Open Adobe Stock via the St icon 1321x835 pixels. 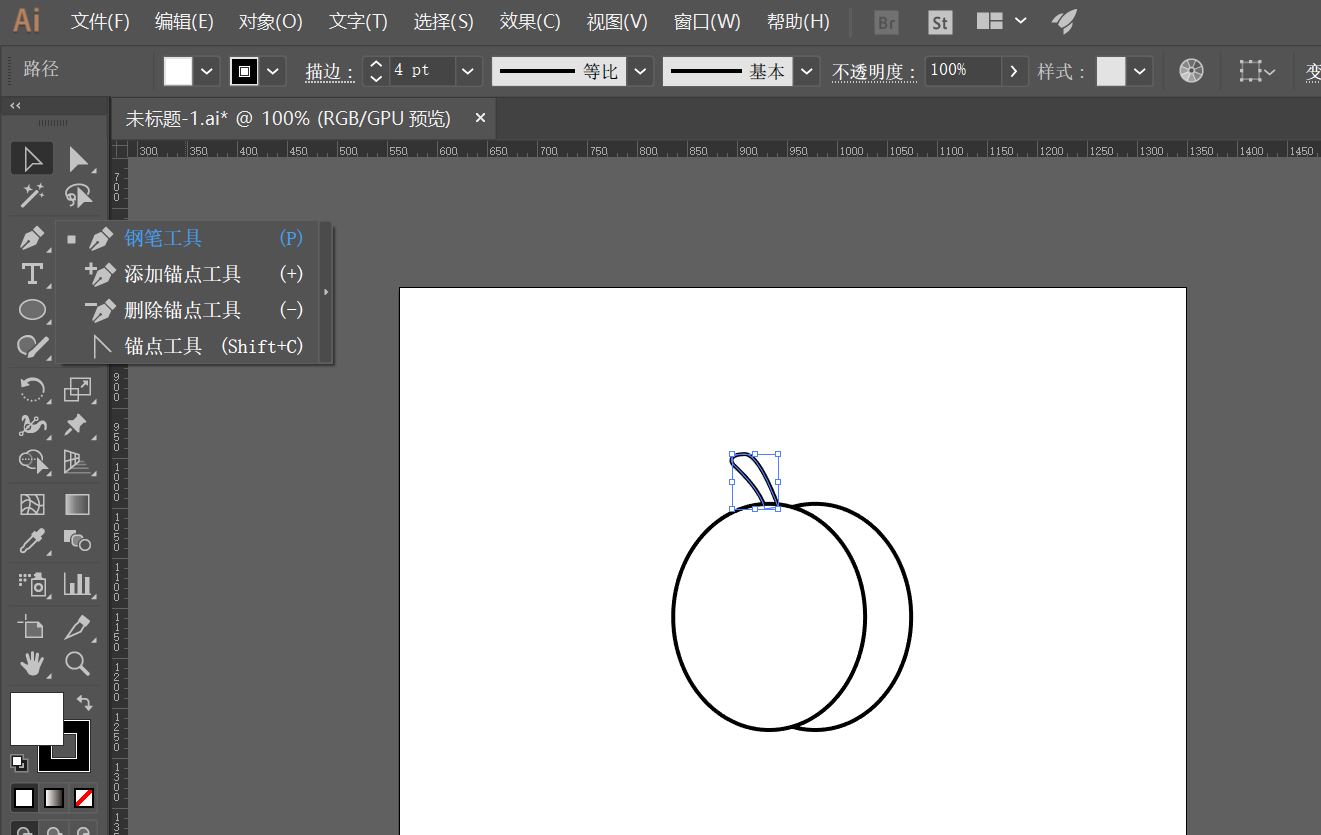[939, 21]
